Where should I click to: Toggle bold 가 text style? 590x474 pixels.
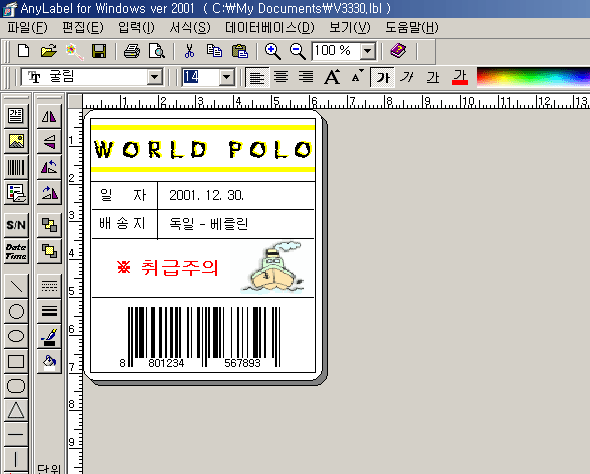[x=383, y=77]
